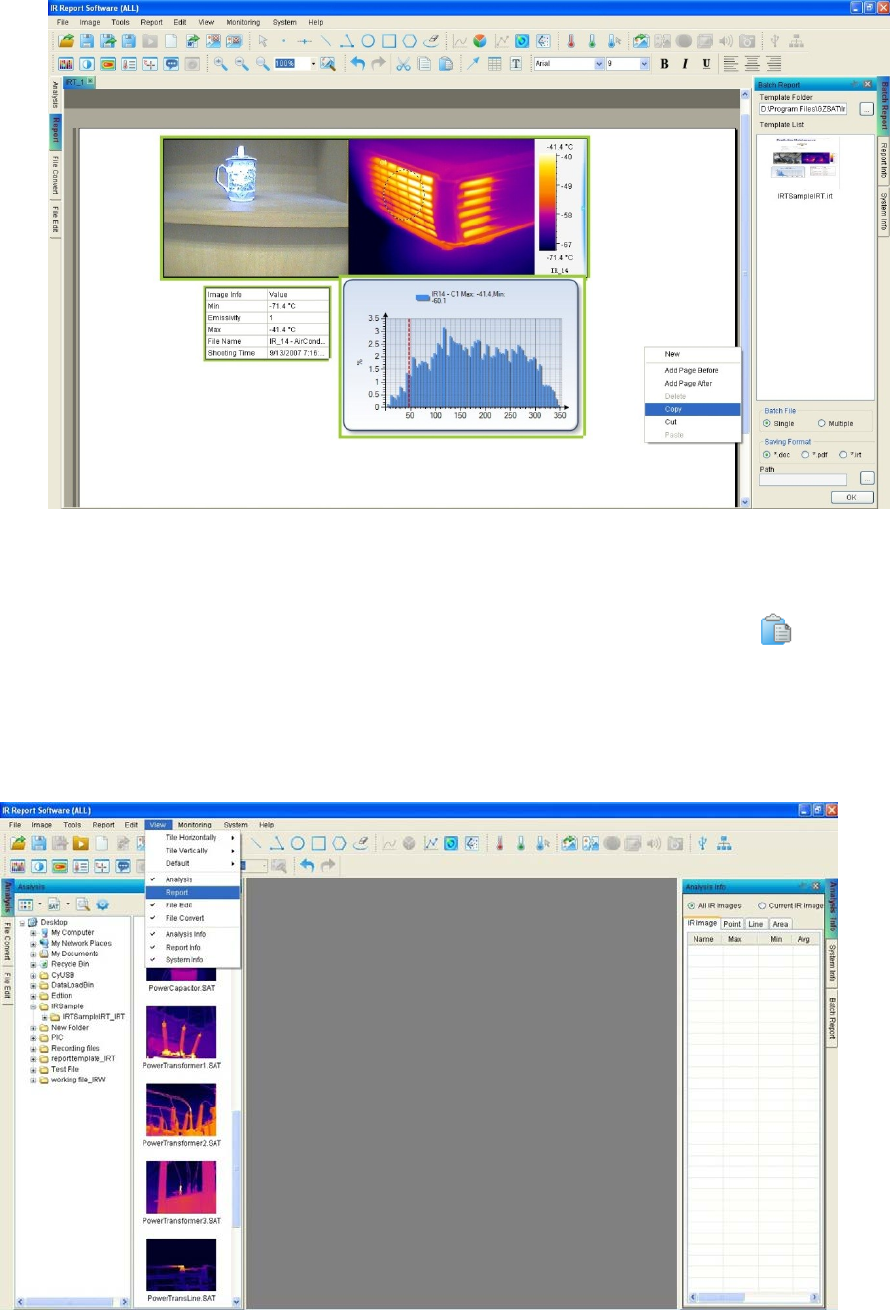Click the gear settings icon in the Analysis panel
890x1310 pixels.
point(102,905)
